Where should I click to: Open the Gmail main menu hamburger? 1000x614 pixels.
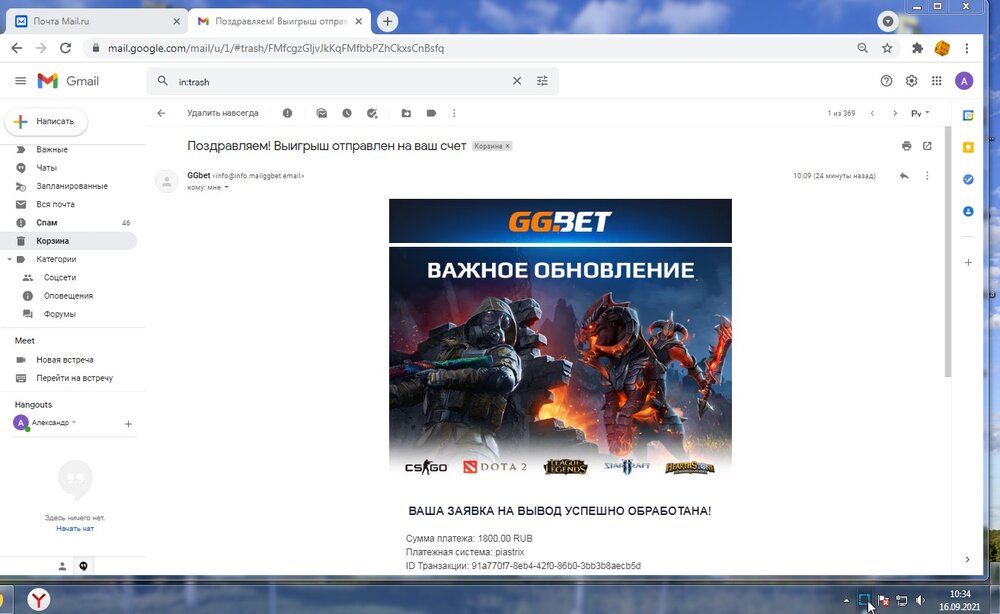tap(20, 81)
